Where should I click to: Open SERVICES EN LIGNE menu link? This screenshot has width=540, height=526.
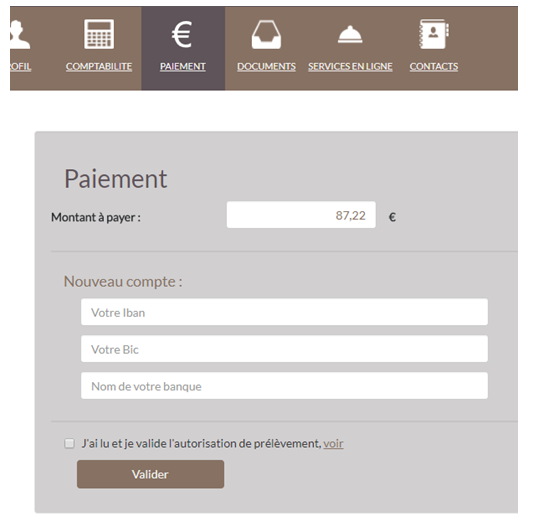(x=350, y=66)
